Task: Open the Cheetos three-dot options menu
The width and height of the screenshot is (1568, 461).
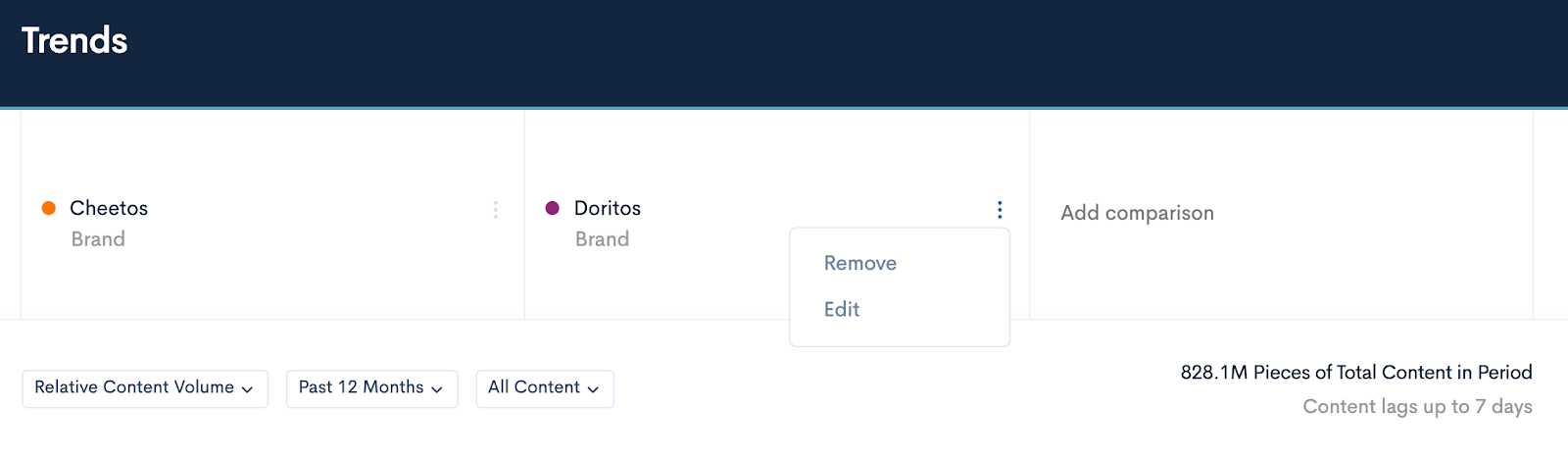Action: click(x=496, y=210)
